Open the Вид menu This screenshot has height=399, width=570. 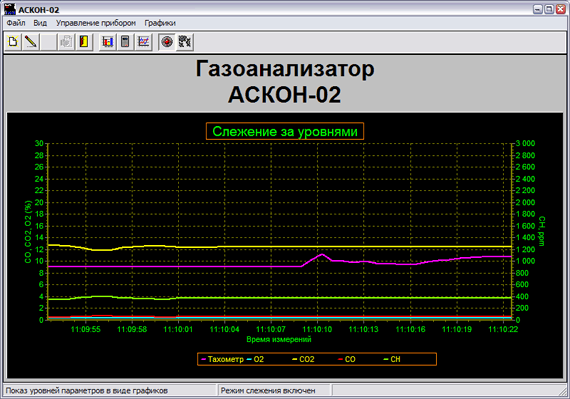pos(40,23)
